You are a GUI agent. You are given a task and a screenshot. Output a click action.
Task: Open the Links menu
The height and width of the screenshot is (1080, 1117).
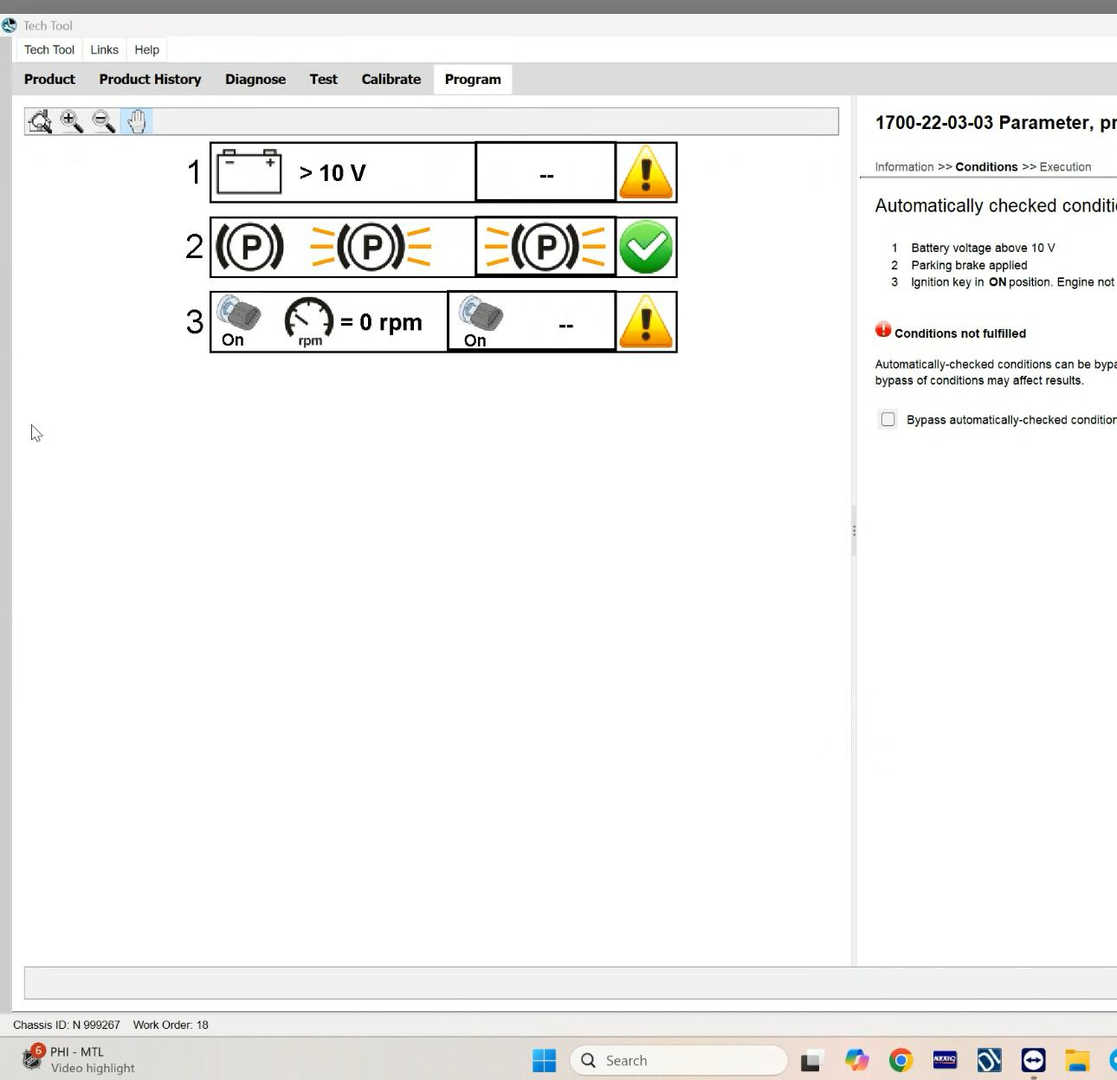point(104,50)
